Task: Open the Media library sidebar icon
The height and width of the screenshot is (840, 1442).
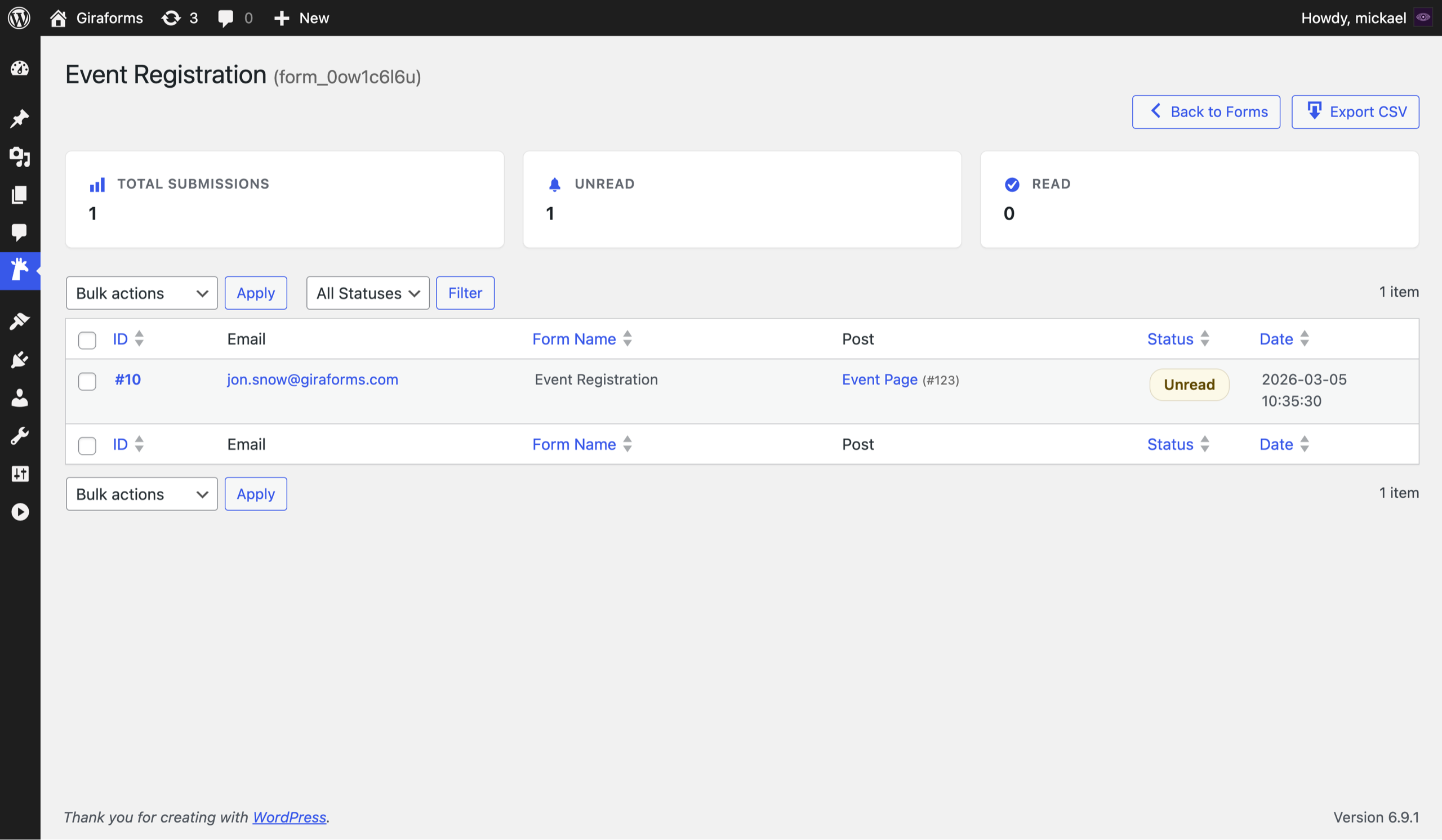Action: [x=20, y=156]
